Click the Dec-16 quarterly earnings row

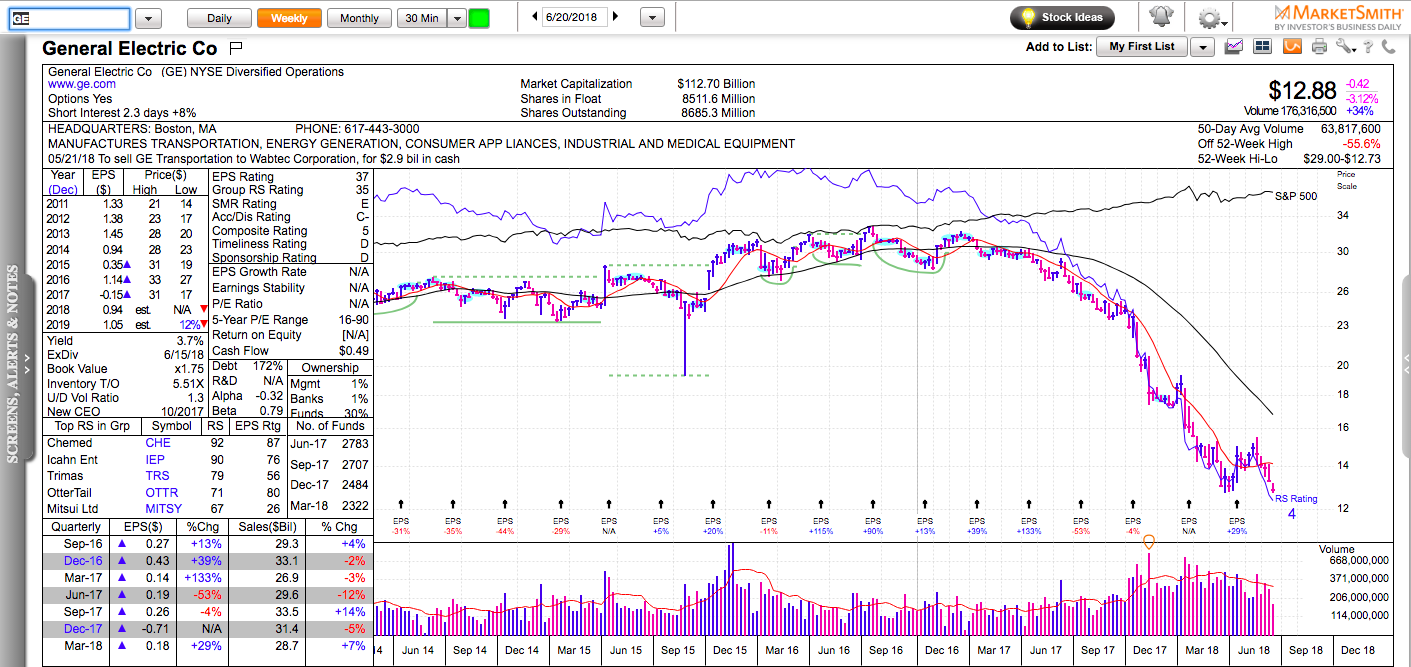[x=208, y=561]
